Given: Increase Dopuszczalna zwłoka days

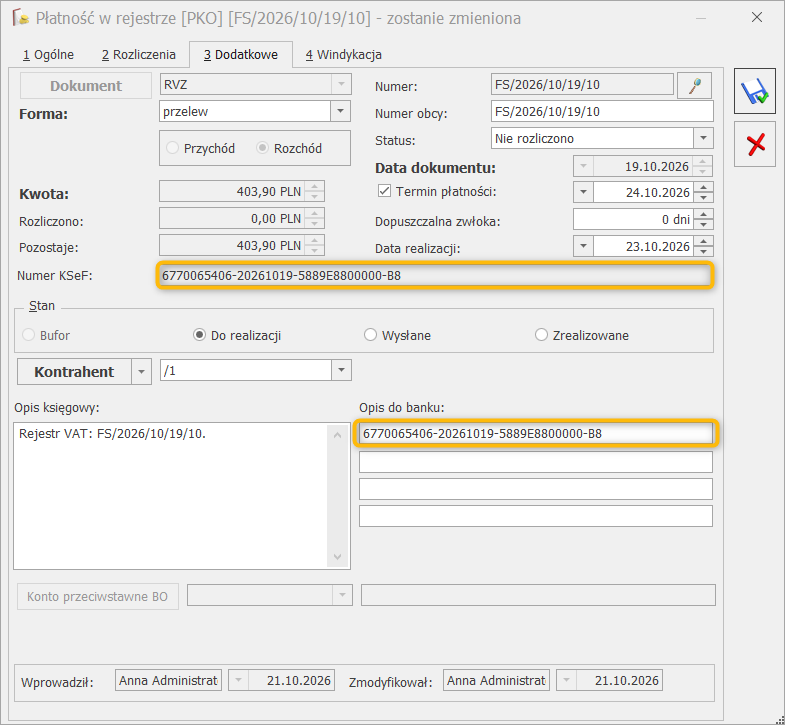Looking at the screenshot, I should (x=703, y=214).
